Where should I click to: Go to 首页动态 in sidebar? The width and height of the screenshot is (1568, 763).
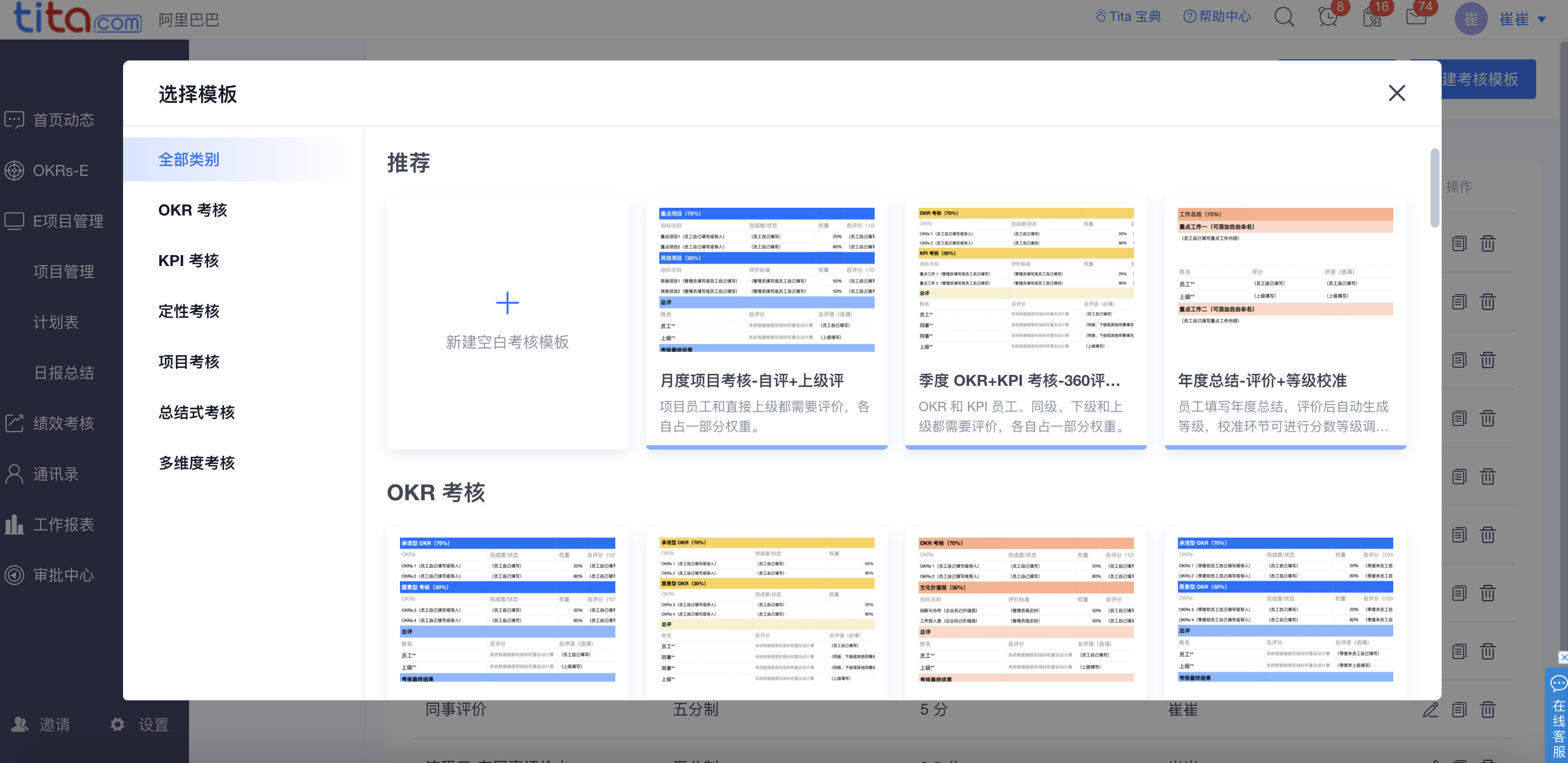tap(63, 119)
